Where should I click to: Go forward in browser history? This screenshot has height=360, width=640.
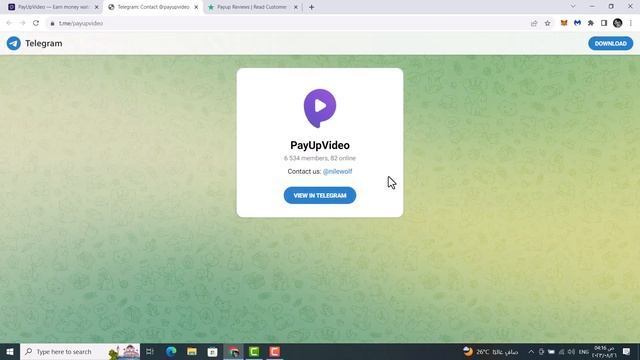22,23
